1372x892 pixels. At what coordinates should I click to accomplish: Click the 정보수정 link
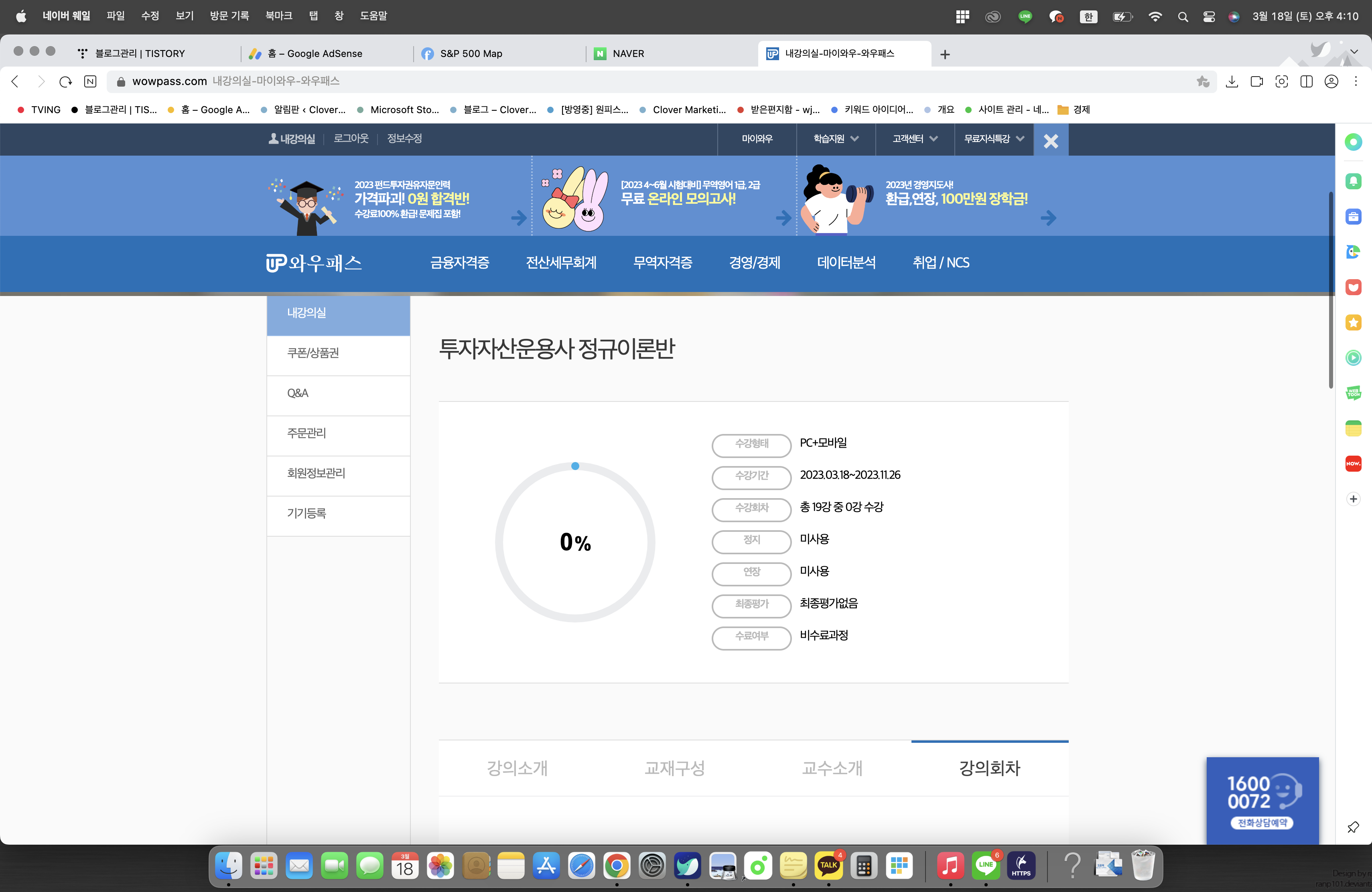[x=404, y=138]
